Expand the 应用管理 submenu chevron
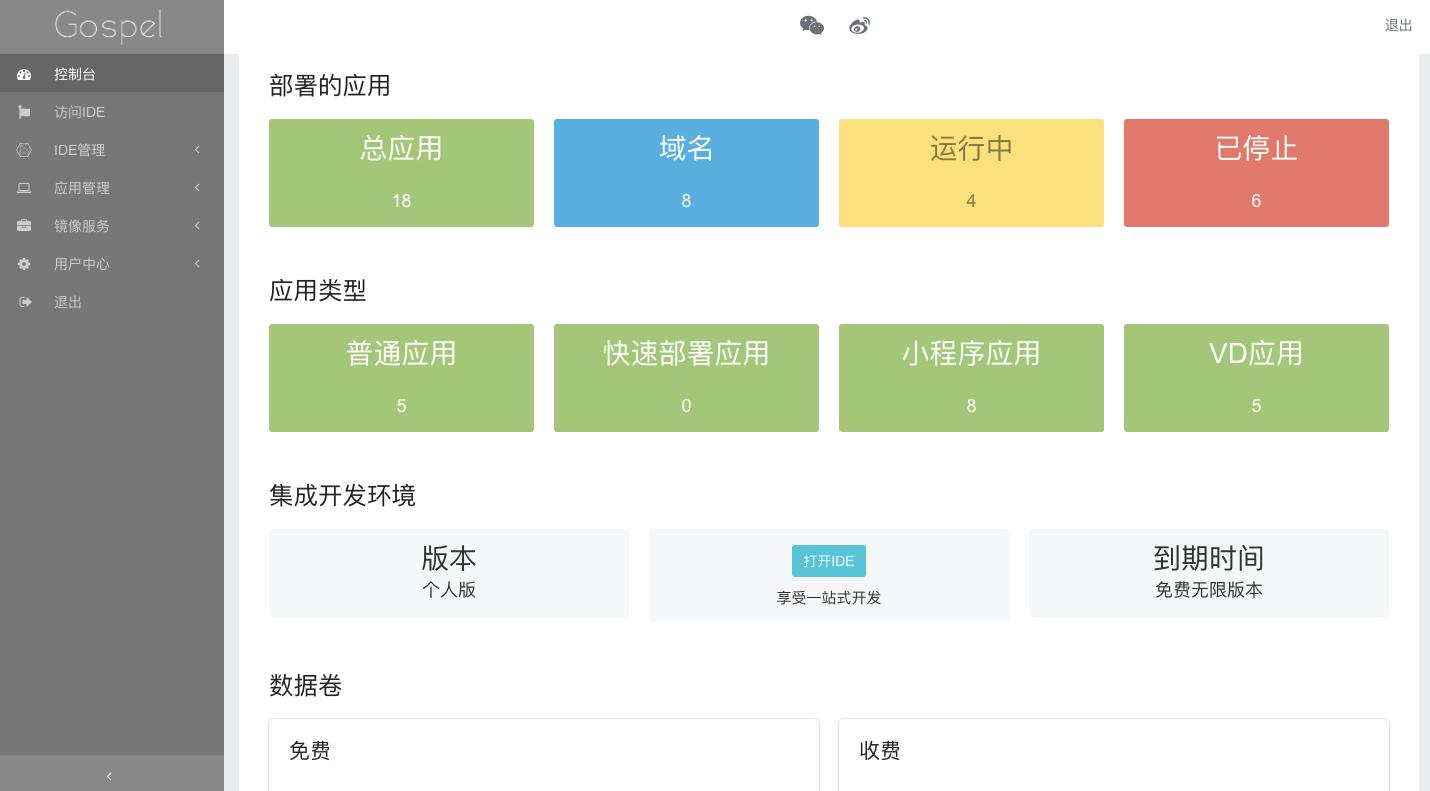1430x791 pixels. (197, 188)
